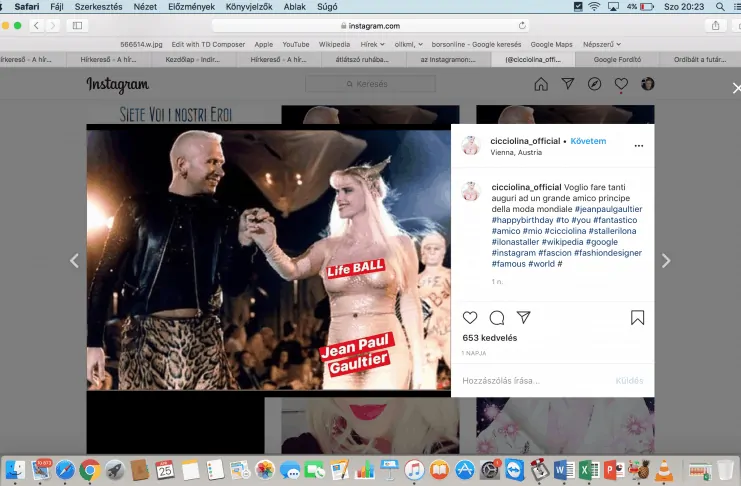Save the post with the bookmark icon
The image size is (741, 486).
(638, 318)
